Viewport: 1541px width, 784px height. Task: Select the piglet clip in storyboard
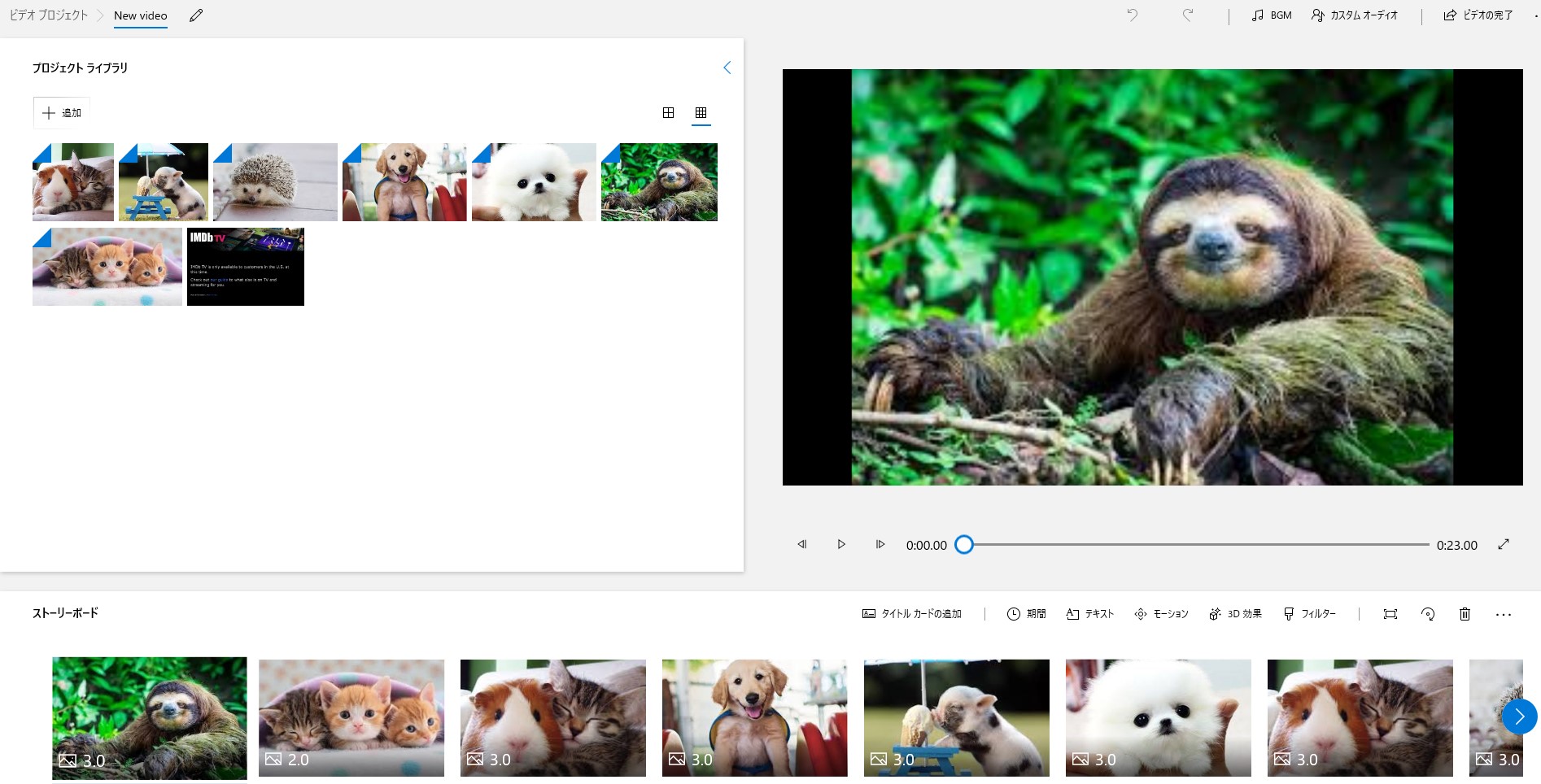point(957,718)
